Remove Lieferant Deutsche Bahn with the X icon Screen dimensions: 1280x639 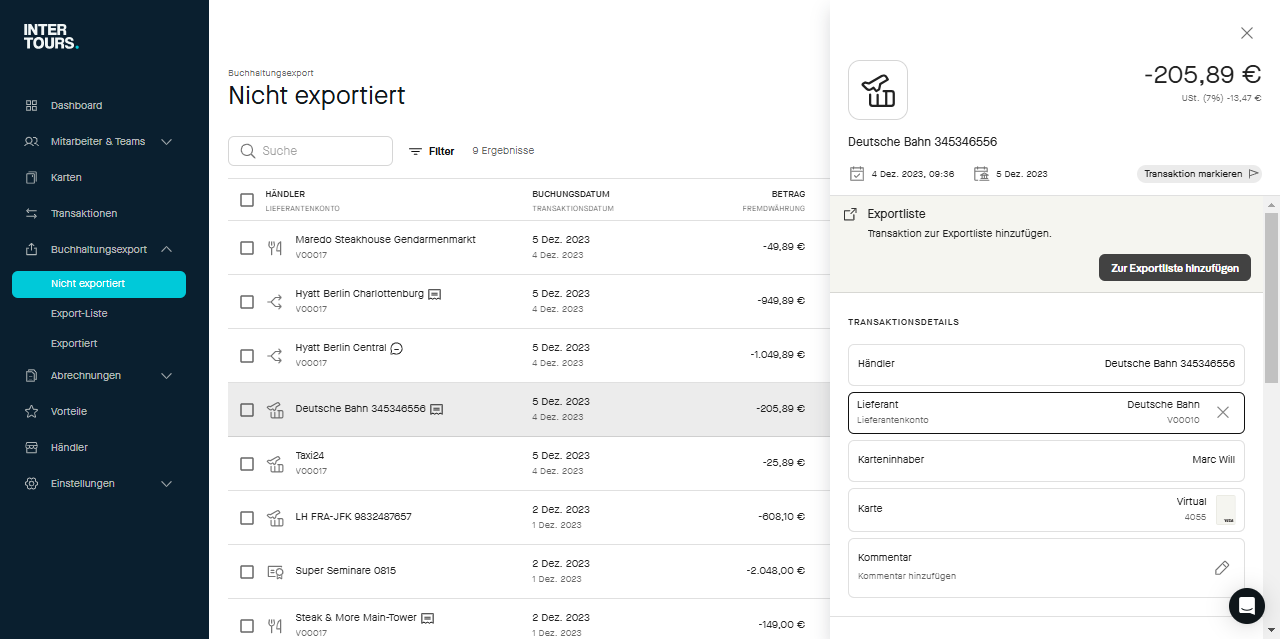(1222, 412)
